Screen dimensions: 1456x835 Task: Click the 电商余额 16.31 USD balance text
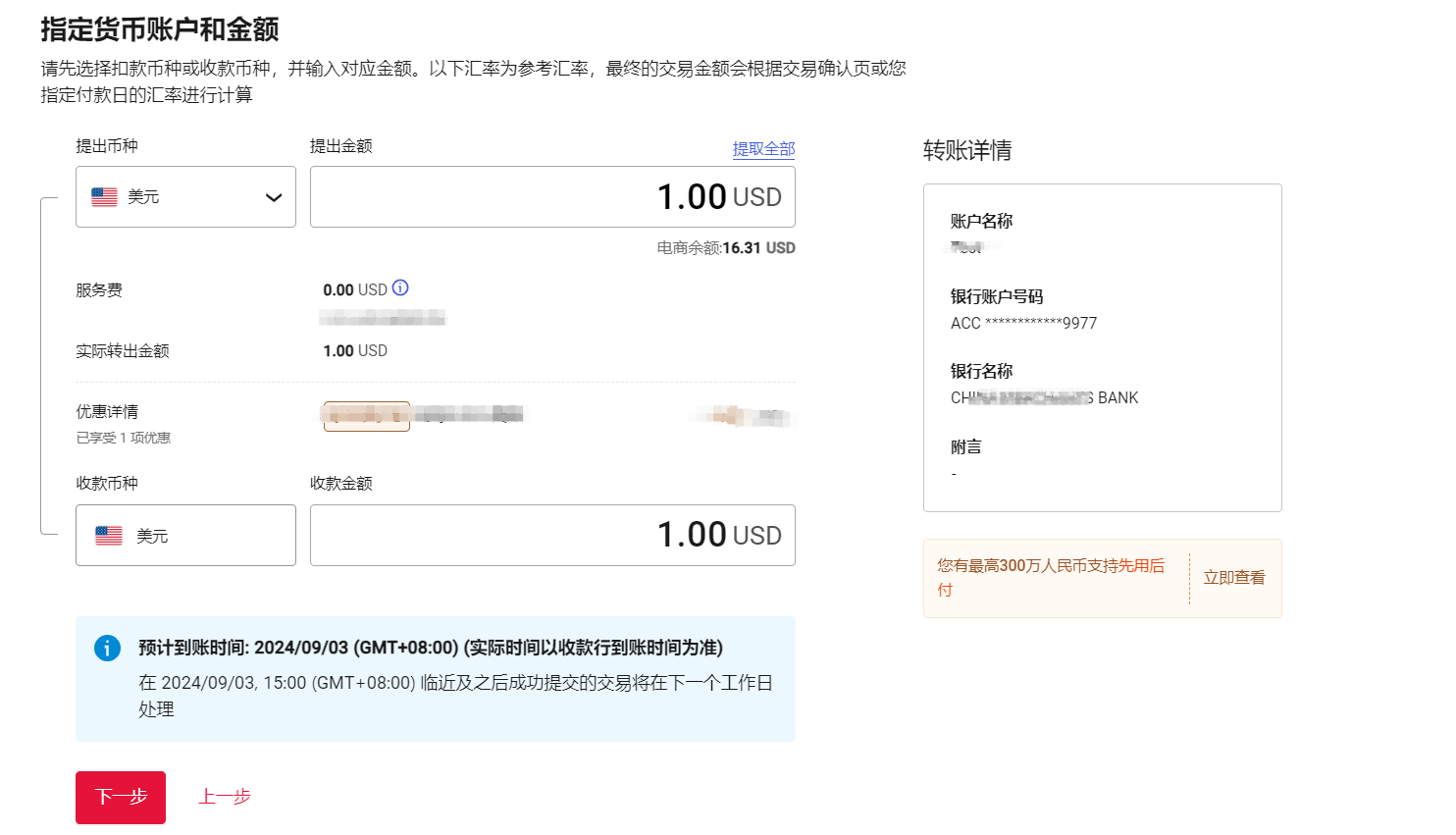pos(726,248)
